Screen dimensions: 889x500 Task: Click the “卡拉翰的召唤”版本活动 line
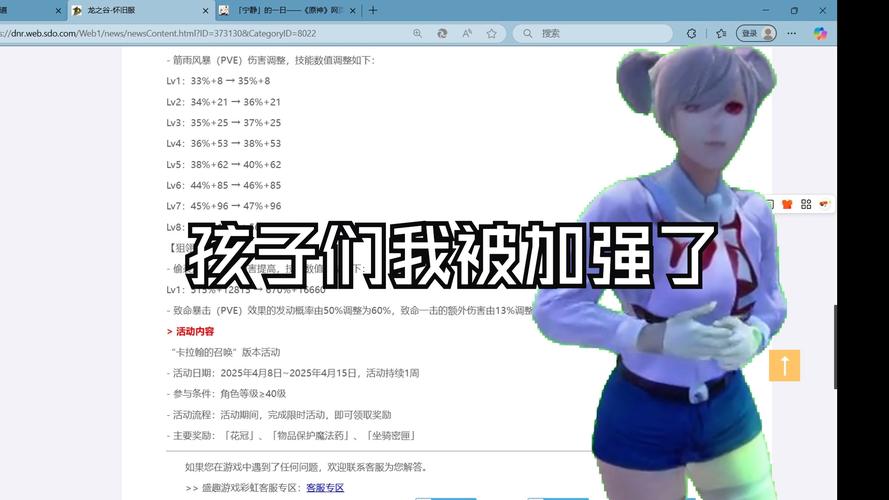pyautogui.click(x=226, y=352)
